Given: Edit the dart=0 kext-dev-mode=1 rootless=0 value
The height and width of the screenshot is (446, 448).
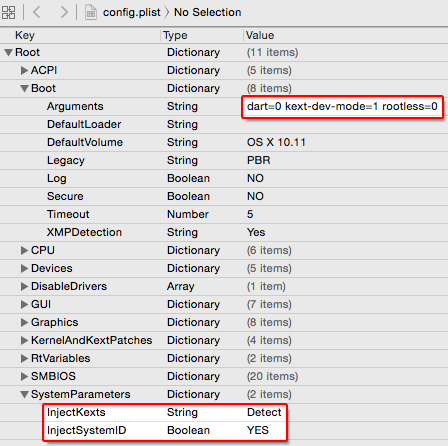Looking at the screenshot, I should pos(342,107).
